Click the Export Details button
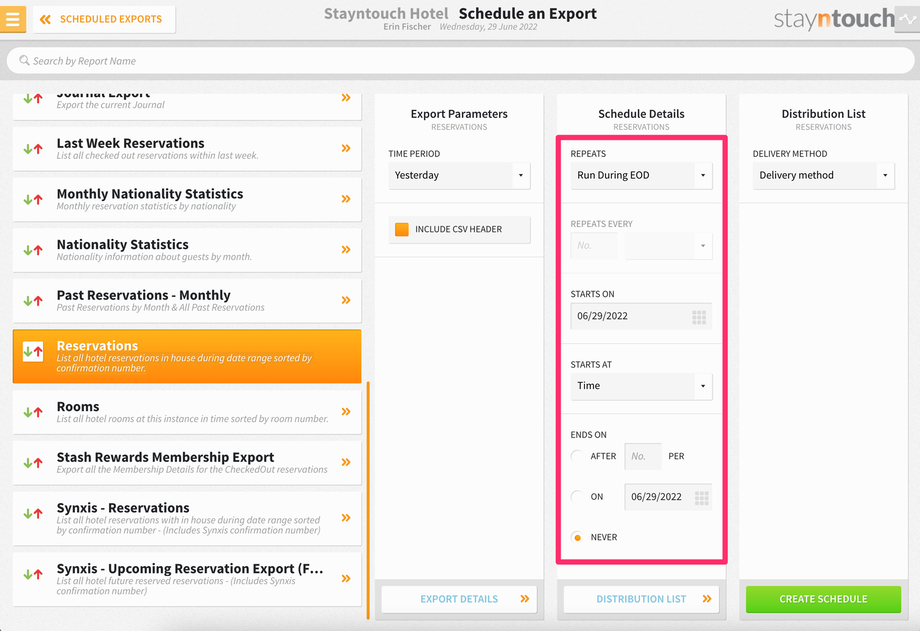The height and width of the screenshot is (631, 920). pos(459,599)
